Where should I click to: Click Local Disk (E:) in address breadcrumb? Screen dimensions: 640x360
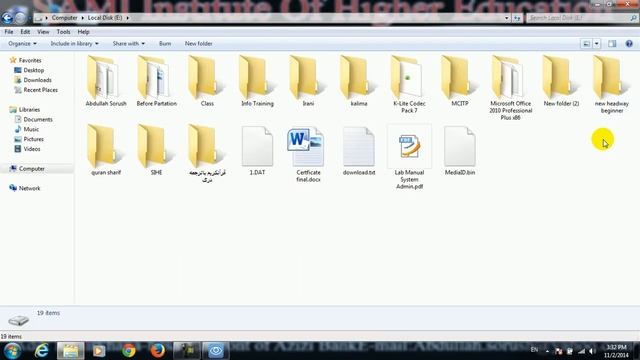coord(105,18)
